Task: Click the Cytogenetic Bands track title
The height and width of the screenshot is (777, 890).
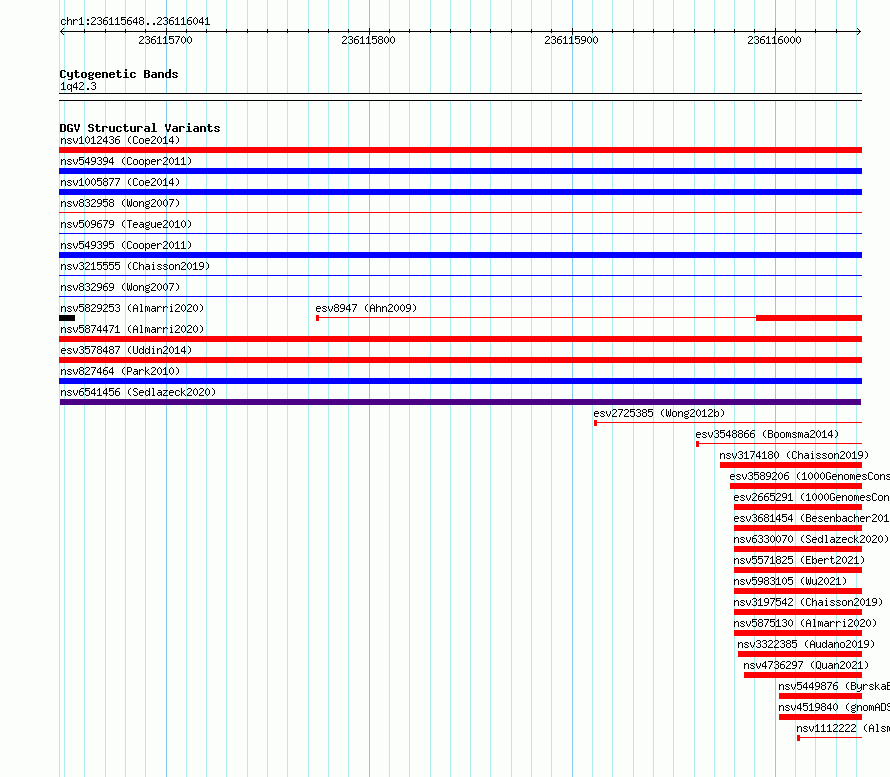Action: coord(119,74)
